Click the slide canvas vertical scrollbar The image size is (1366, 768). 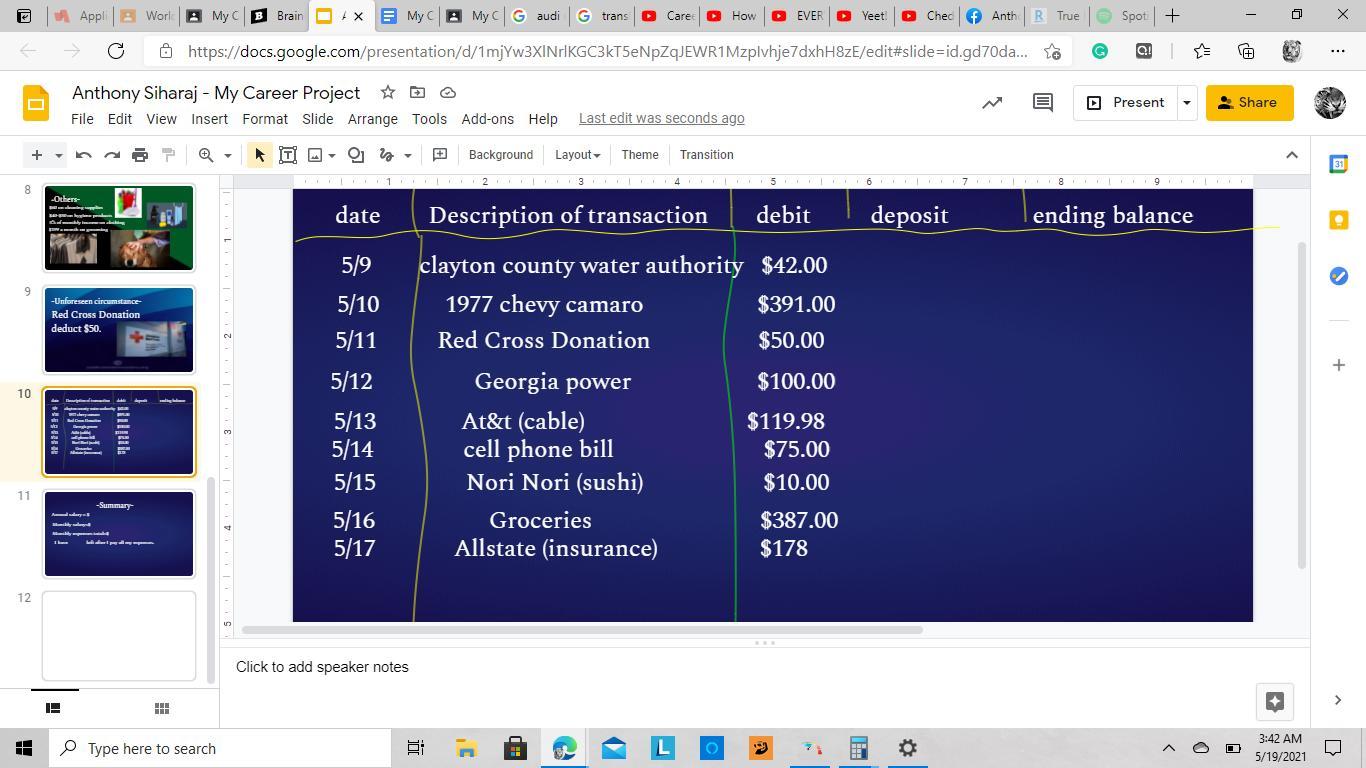click(x=1302, y=405)
